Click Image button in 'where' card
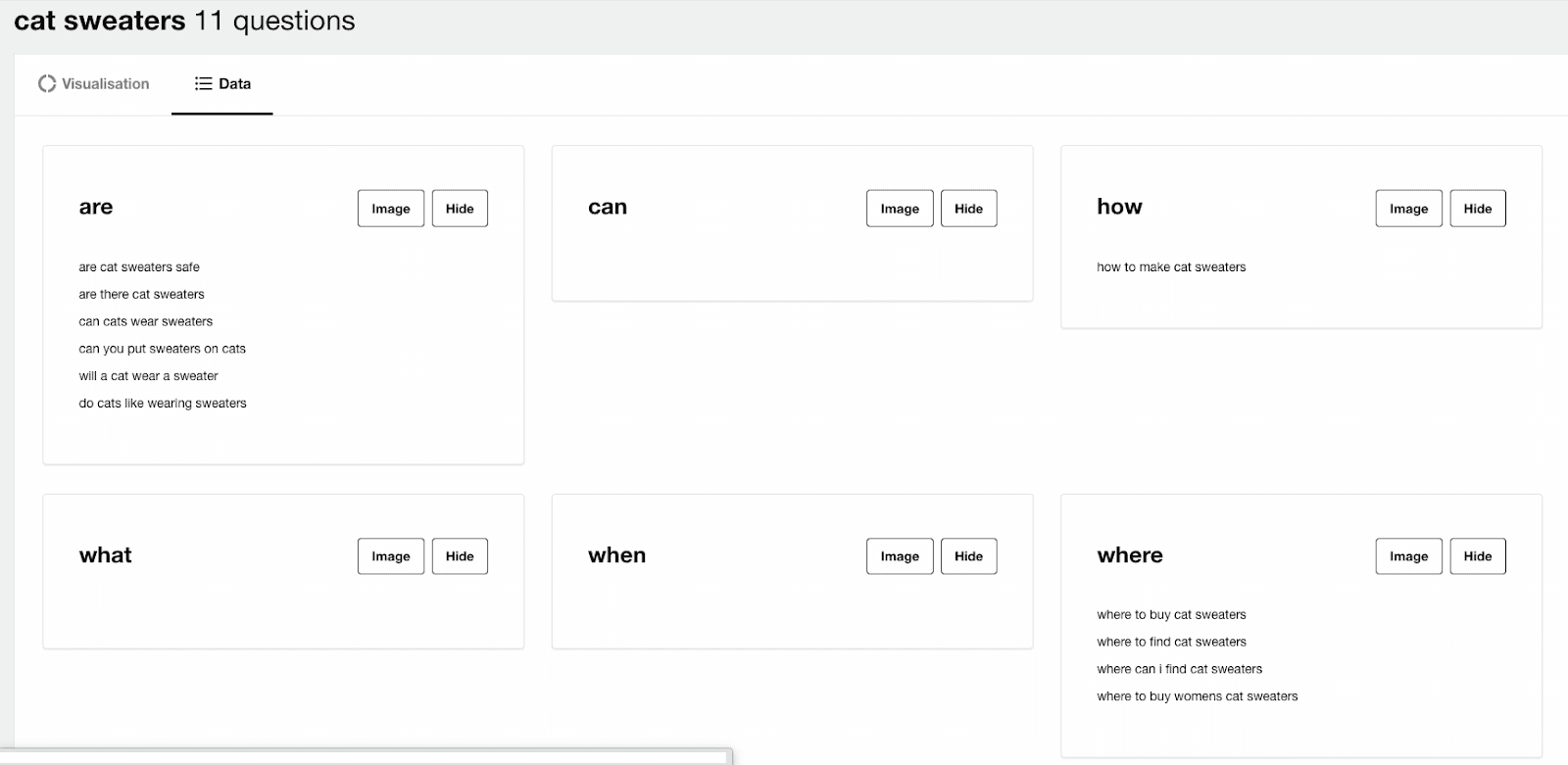The image size is (1568, 765). (1408, 556)
